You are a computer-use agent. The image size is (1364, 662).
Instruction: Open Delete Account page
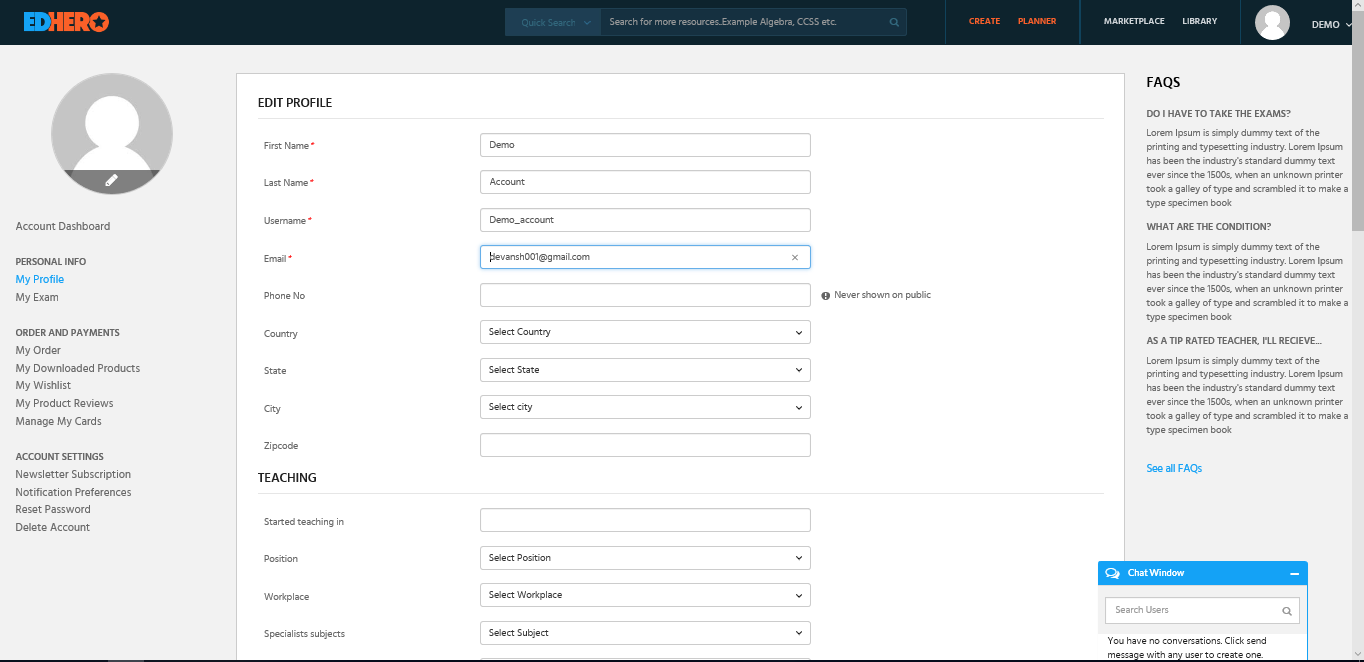click(53, 528)
